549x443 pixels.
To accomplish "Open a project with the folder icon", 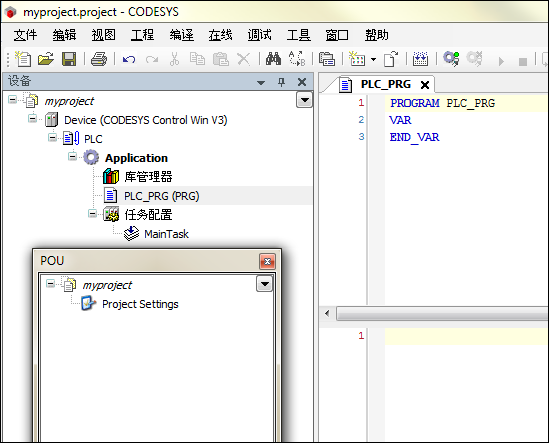I will click(46, 59).
